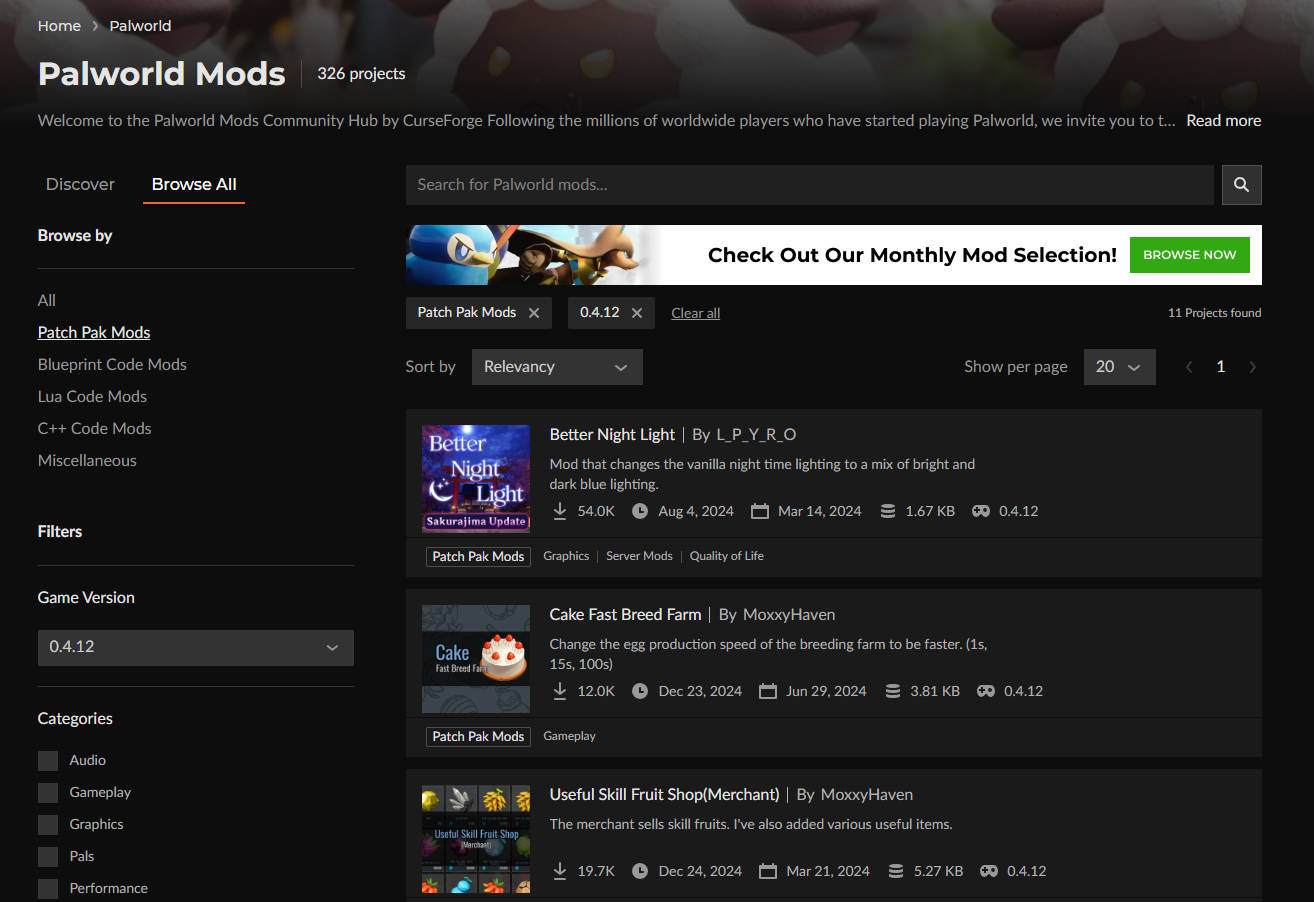1314x902 pixels.
Task: Select Miscellaneous class
Action: (87, 460)
